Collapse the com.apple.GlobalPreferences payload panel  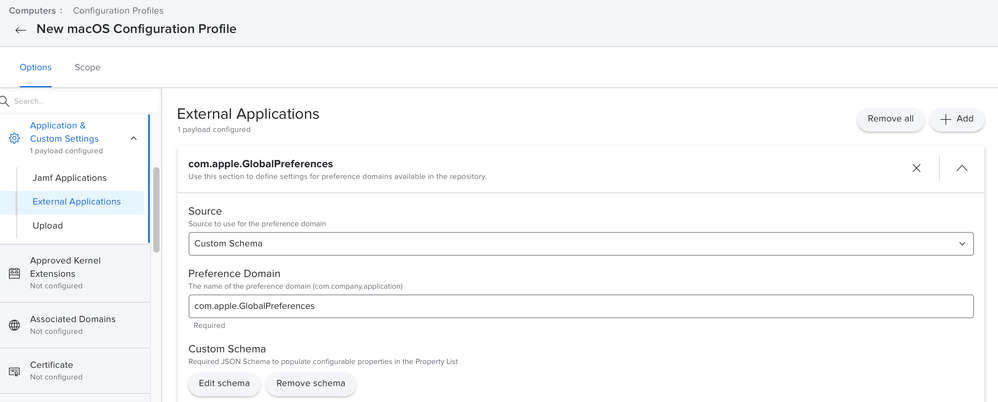tap(962, 169)
